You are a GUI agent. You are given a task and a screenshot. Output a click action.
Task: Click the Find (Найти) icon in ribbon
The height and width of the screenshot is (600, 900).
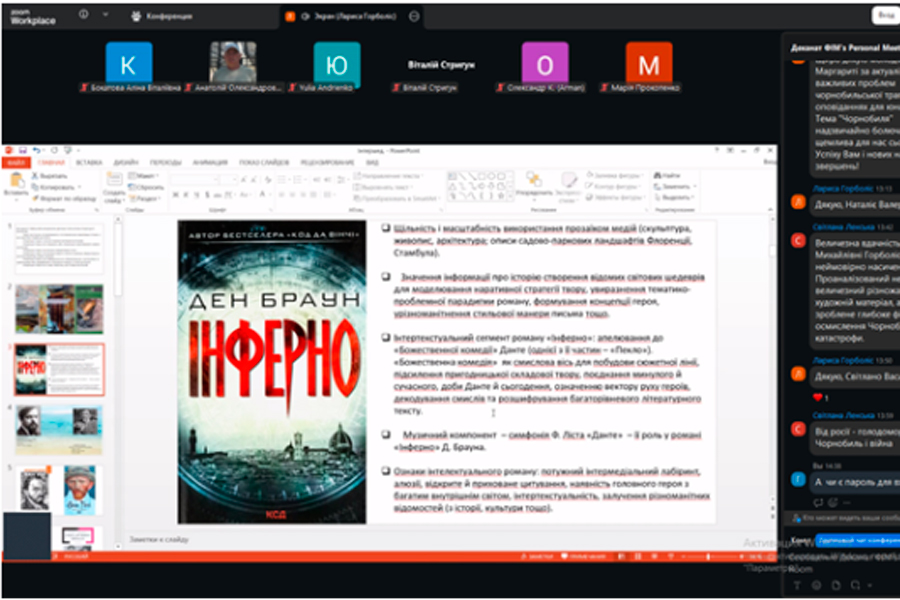[x=657, y=176]
